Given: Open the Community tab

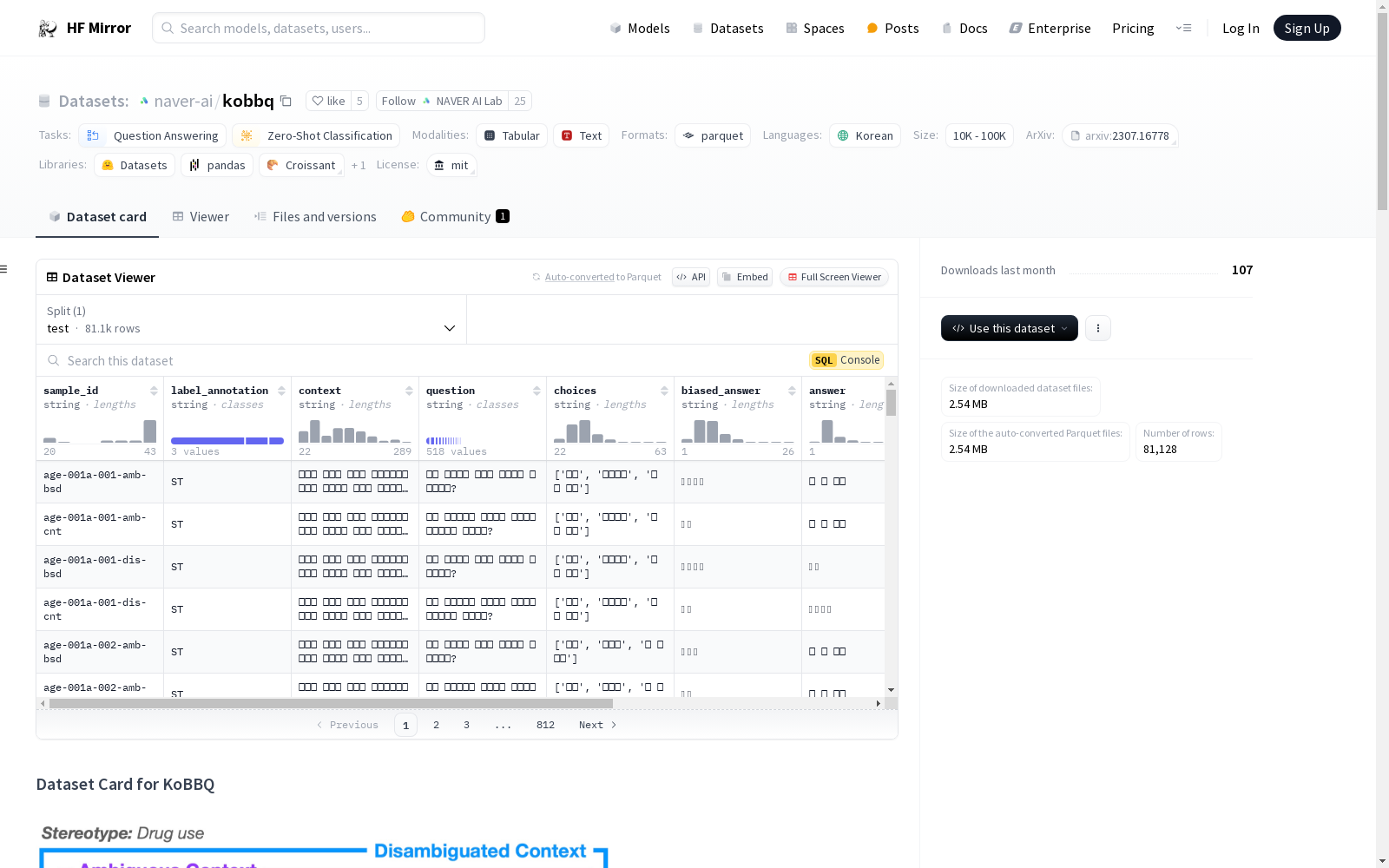Looking at the screenshot, I should (x=455, y=216).
